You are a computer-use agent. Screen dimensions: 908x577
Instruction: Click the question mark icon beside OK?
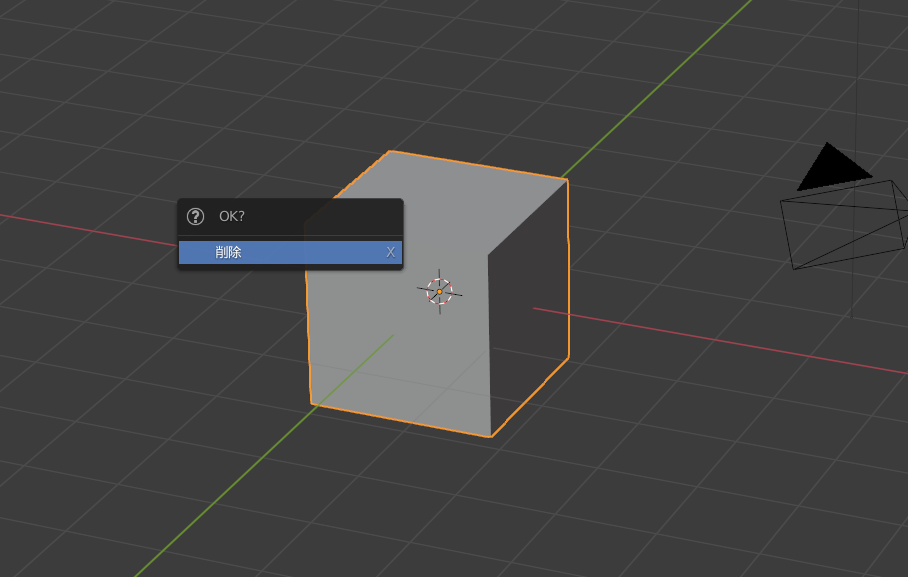coord(195,217)
